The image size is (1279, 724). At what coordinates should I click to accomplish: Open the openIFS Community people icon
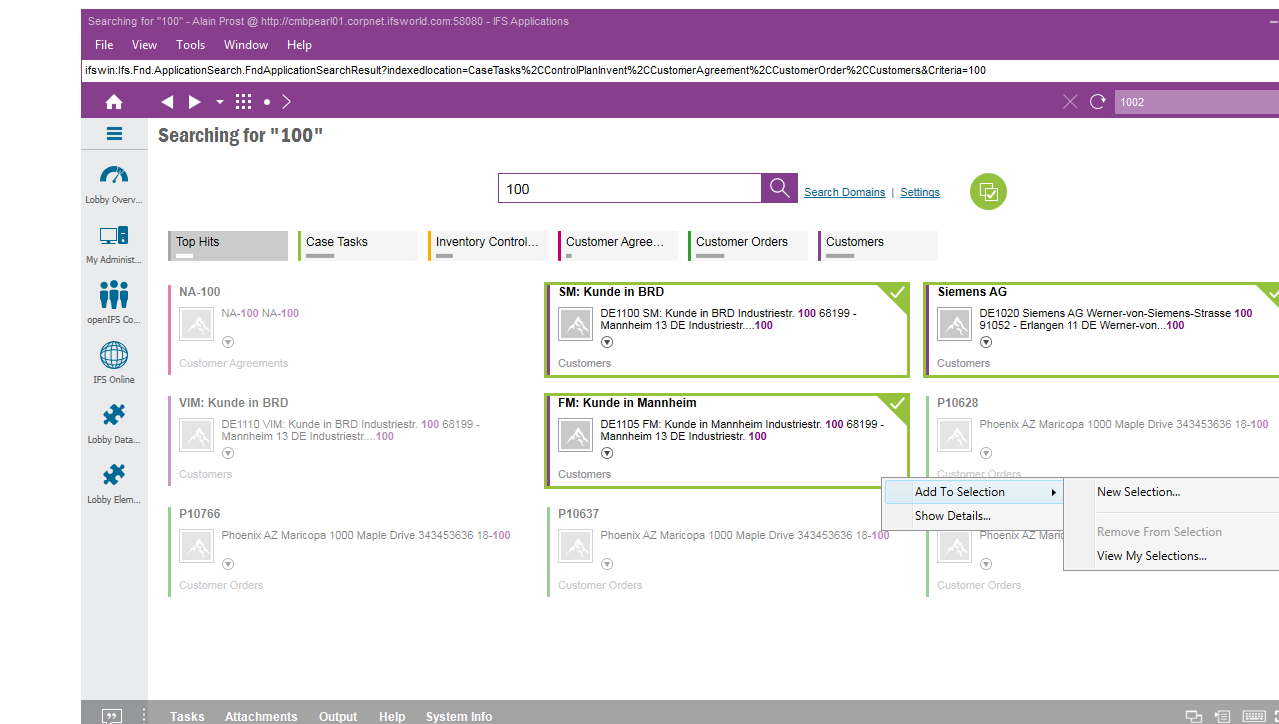[x=114, y=296]
